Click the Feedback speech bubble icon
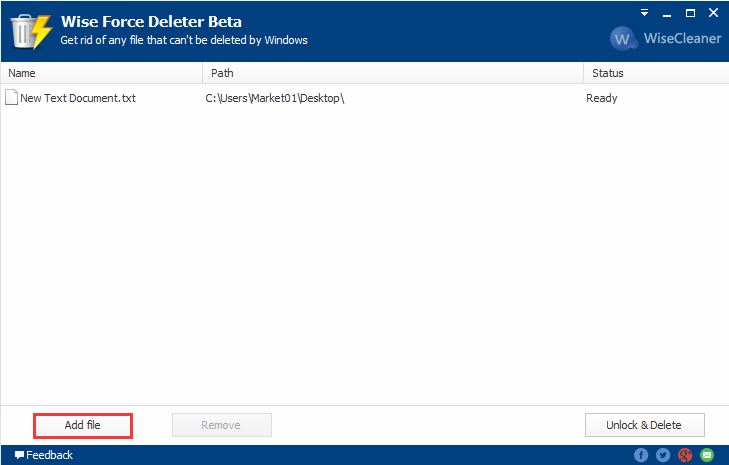 19,455
